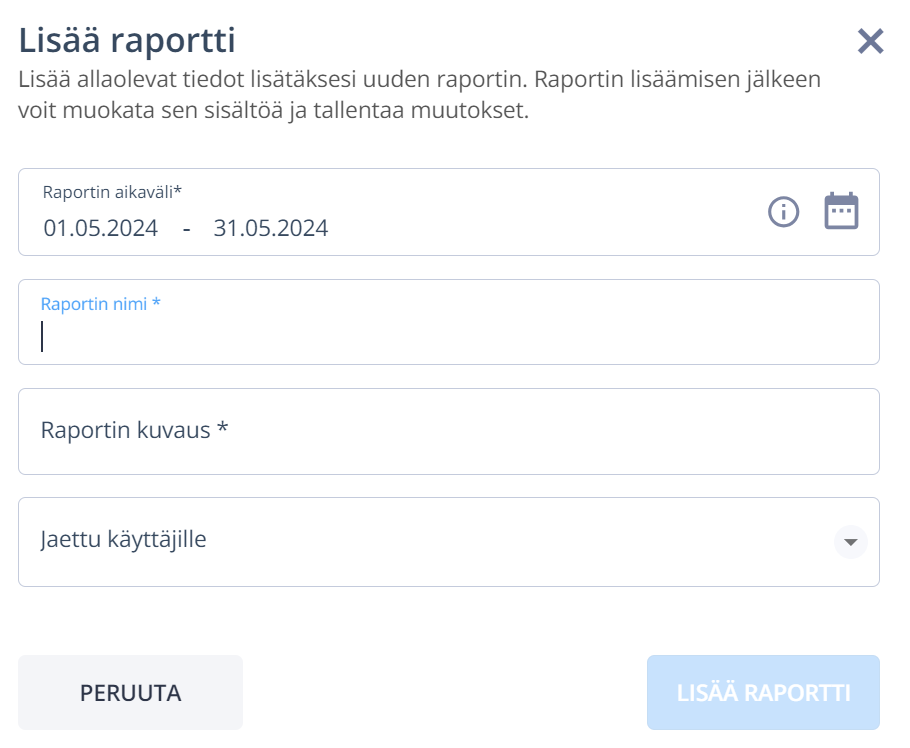This screenshot has height=748, width=910.
Task: Focus the Raportin nimi text field
Action: tap(449, 322)
